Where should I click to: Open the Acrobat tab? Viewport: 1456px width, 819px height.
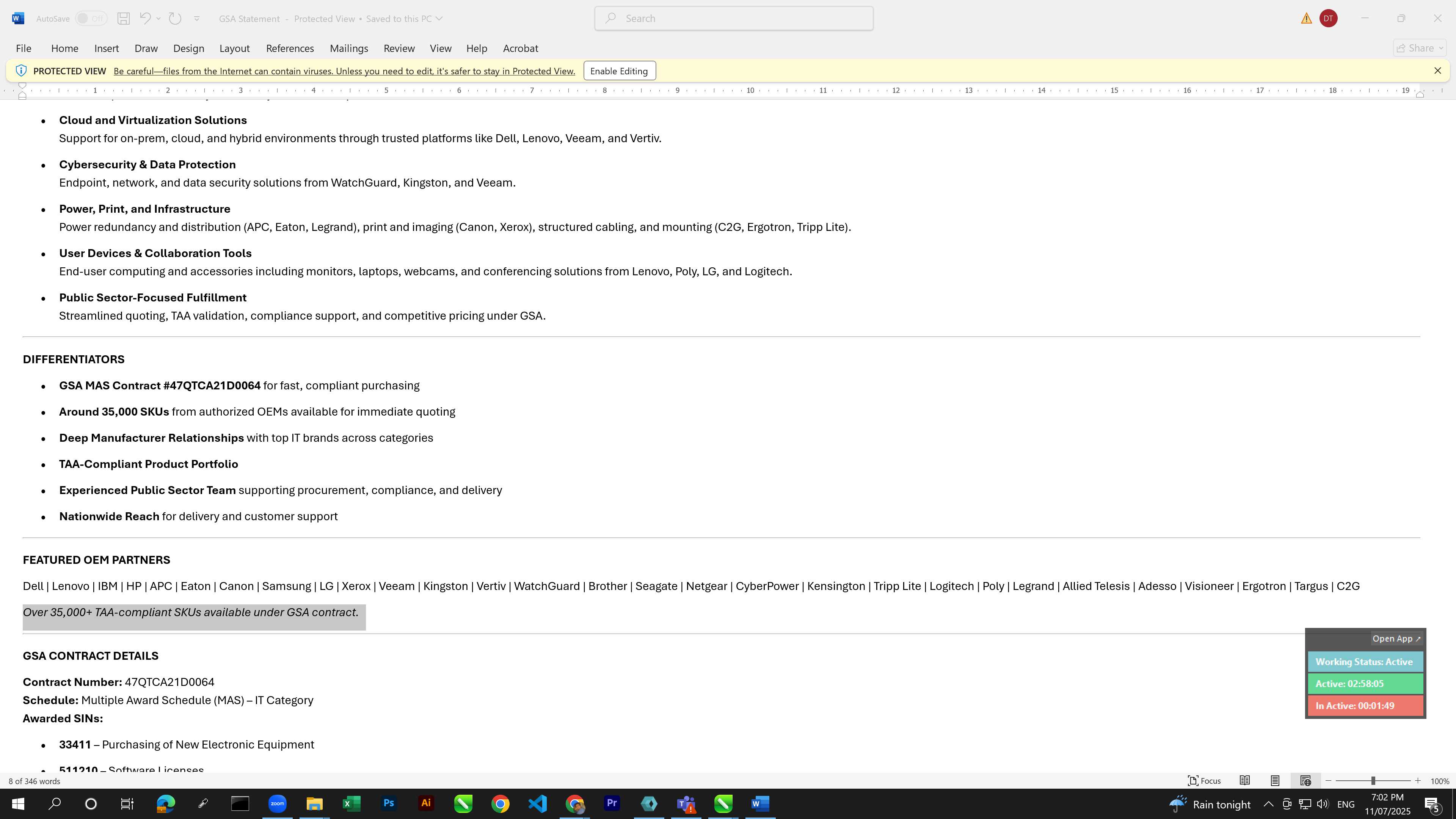521,48
